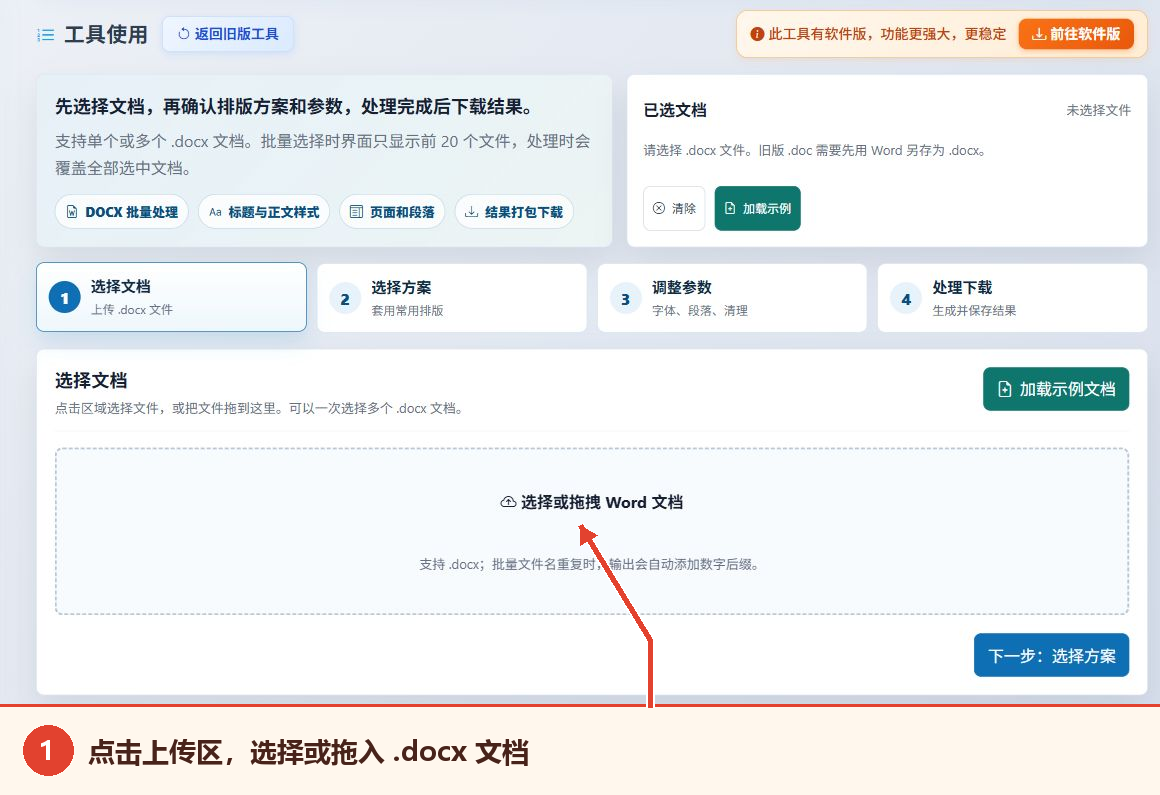Click the circled x icon in 清除 button
The image size is (1160, 795).
click(658, 209)
